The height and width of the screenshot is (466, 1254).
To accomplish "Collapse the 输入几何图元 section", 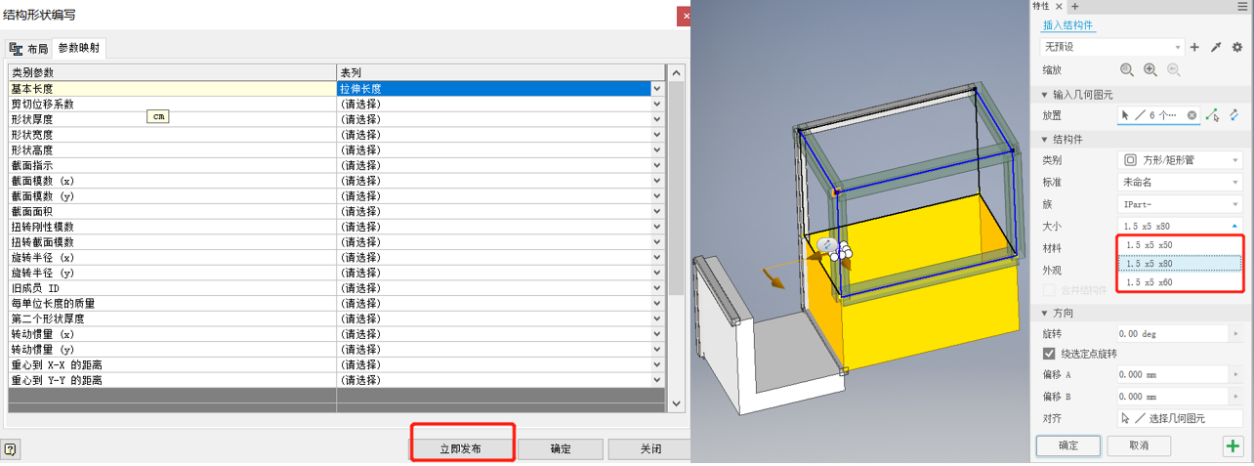I will (x=1046, y=95).
